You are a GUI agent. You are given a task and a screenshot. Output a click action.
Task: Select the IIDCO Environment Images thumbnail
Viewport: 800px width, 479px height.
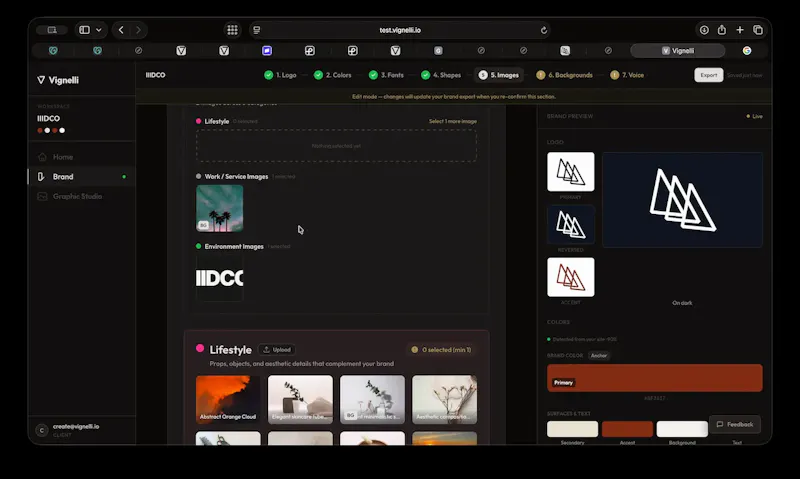click(x=220, y=278)
